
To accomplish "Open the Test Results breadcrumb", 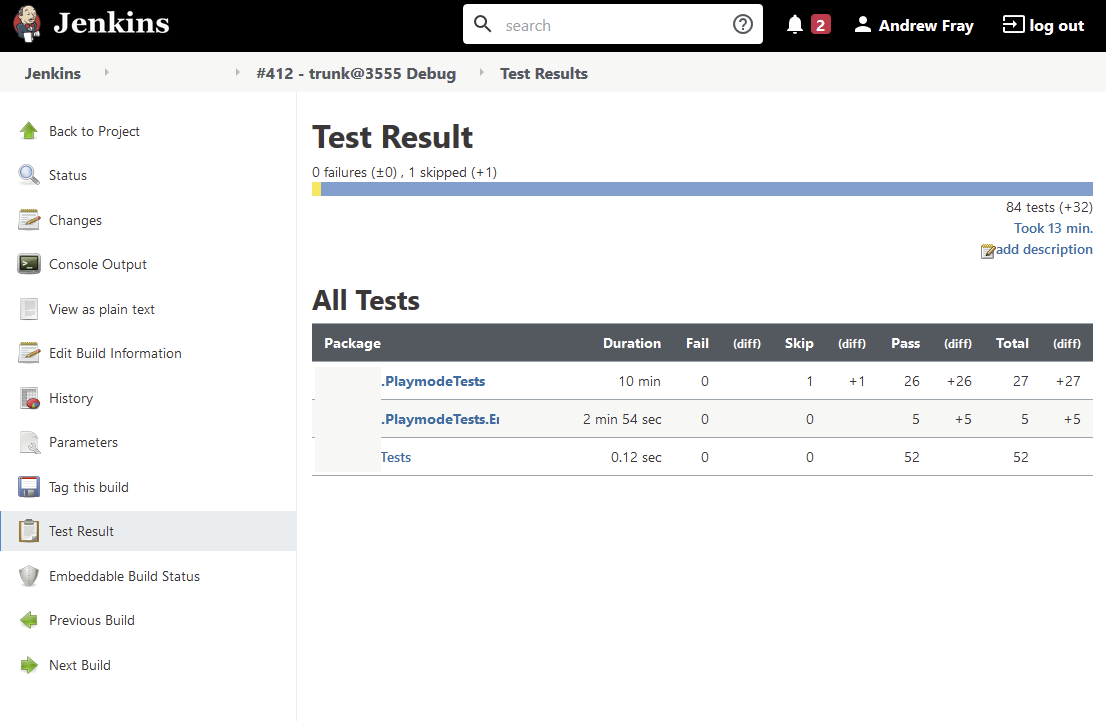I will [x=544, y=73].
